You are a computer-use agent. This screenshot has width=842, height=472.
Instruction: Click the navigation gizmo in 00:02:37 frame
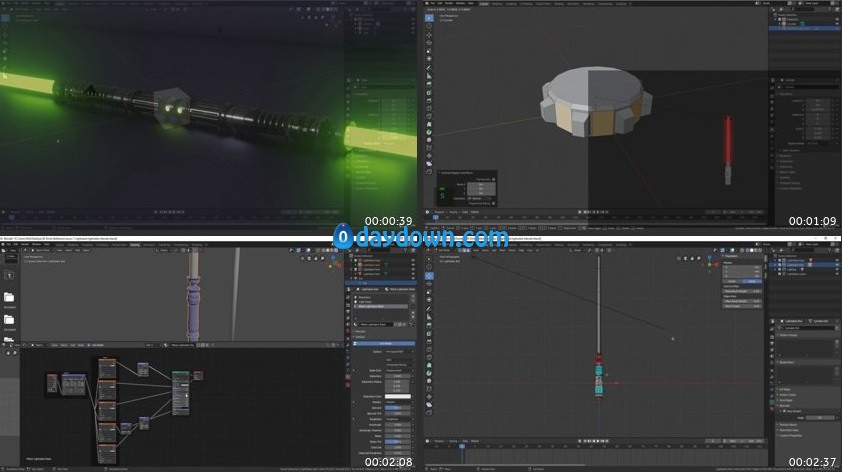[x=709, y=264]
